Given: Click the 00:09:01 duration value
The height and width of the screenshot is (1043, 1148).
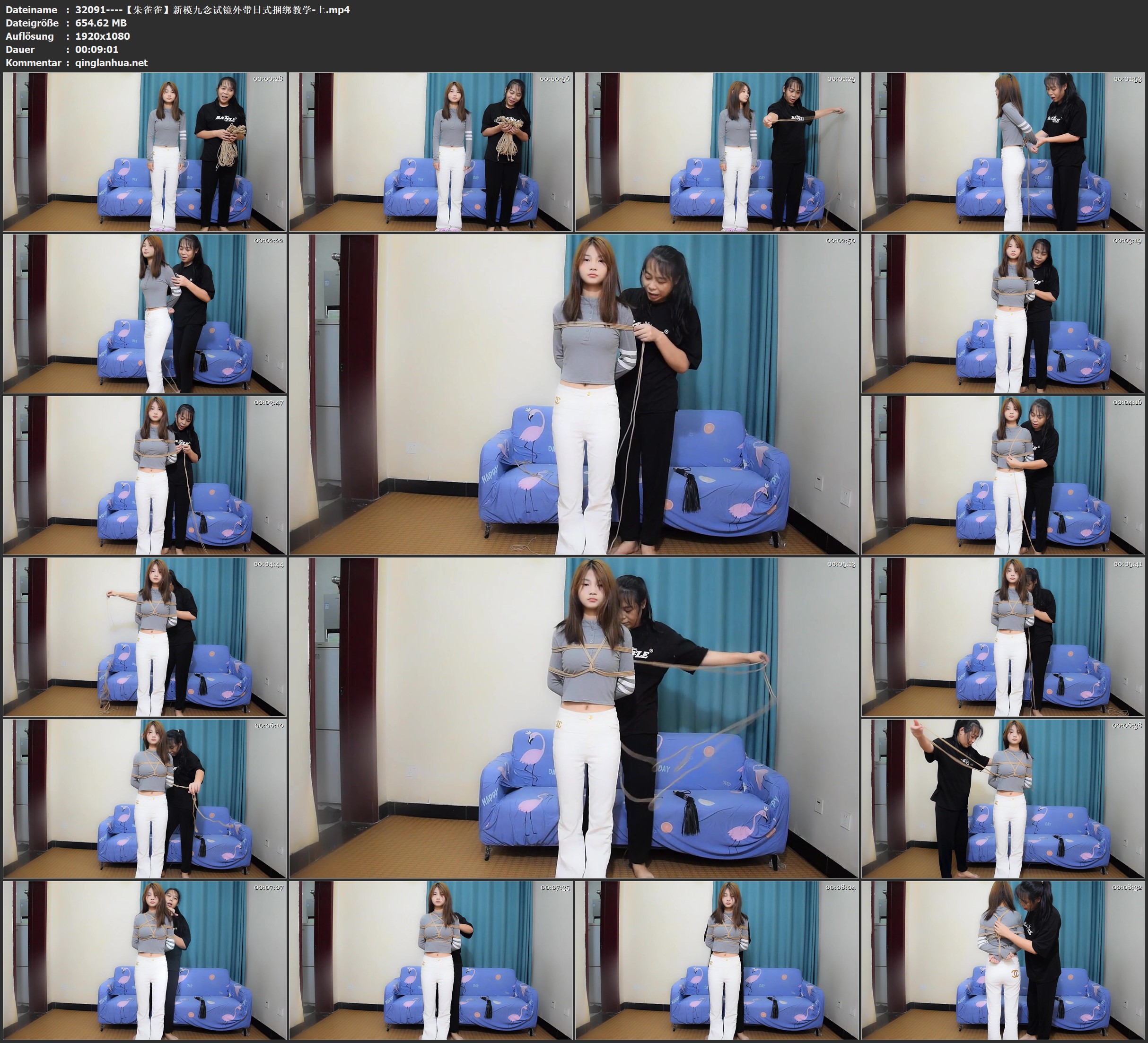Looking at the screenshot, I should click(x=97, y=50).
